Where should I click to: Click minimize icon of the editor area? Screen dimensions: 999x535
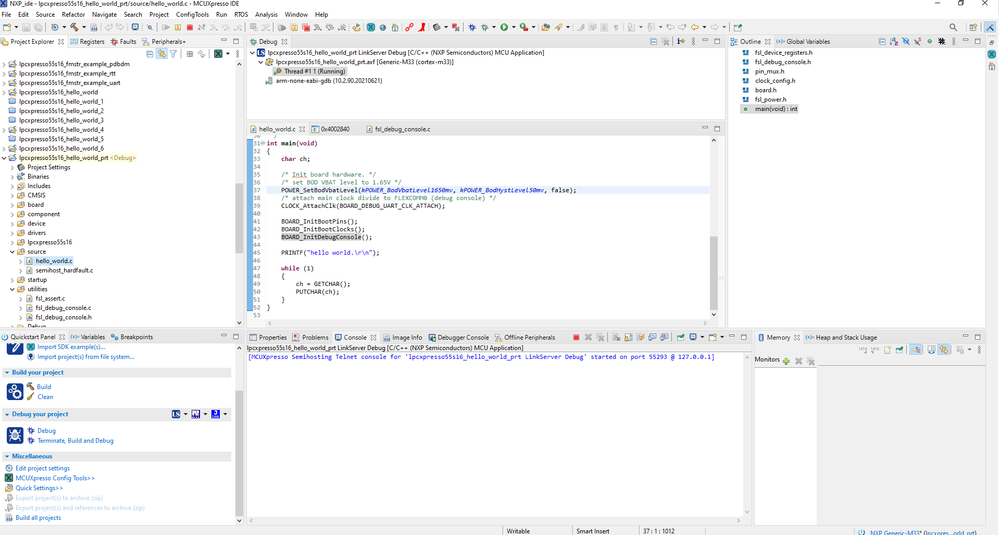click(x=705, y=129)
